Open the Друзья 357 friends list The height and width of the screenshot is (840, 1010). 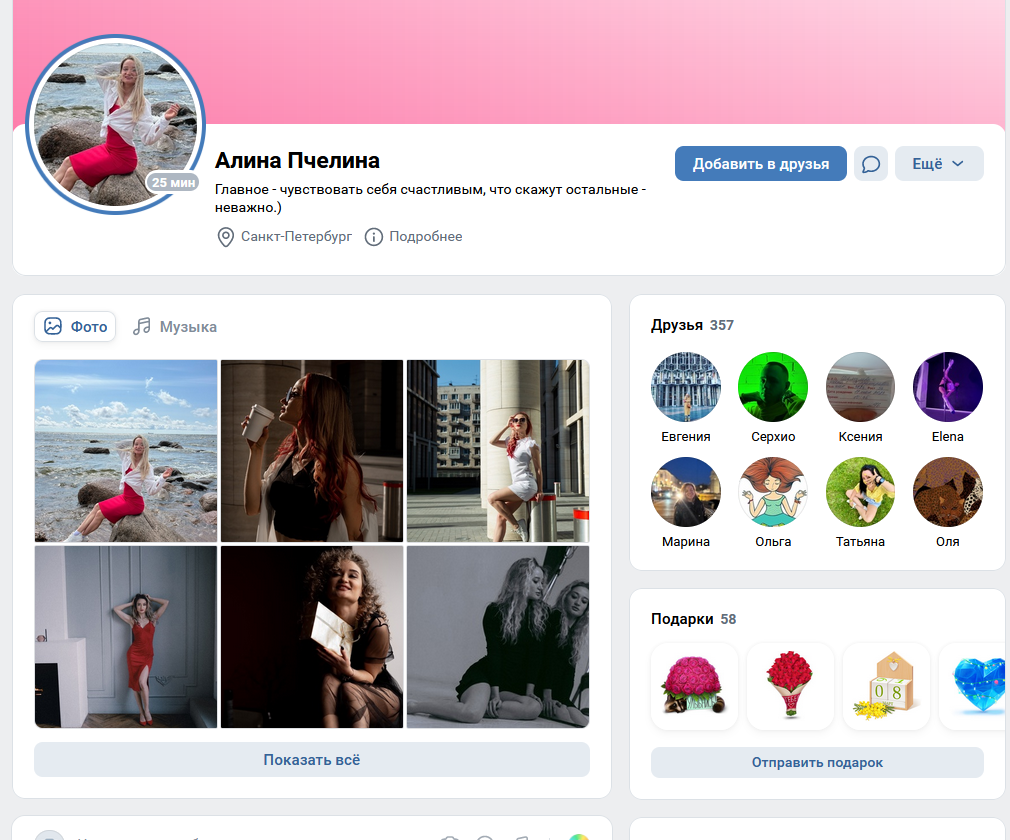point(692,325)
